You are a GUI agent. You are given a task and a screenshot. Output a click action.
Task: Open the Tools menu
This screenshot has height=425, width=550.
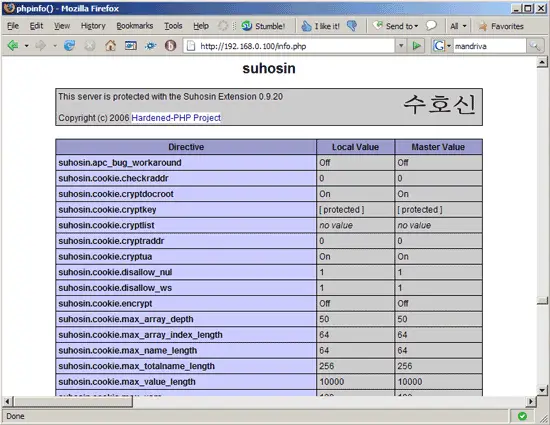(173, 26)
